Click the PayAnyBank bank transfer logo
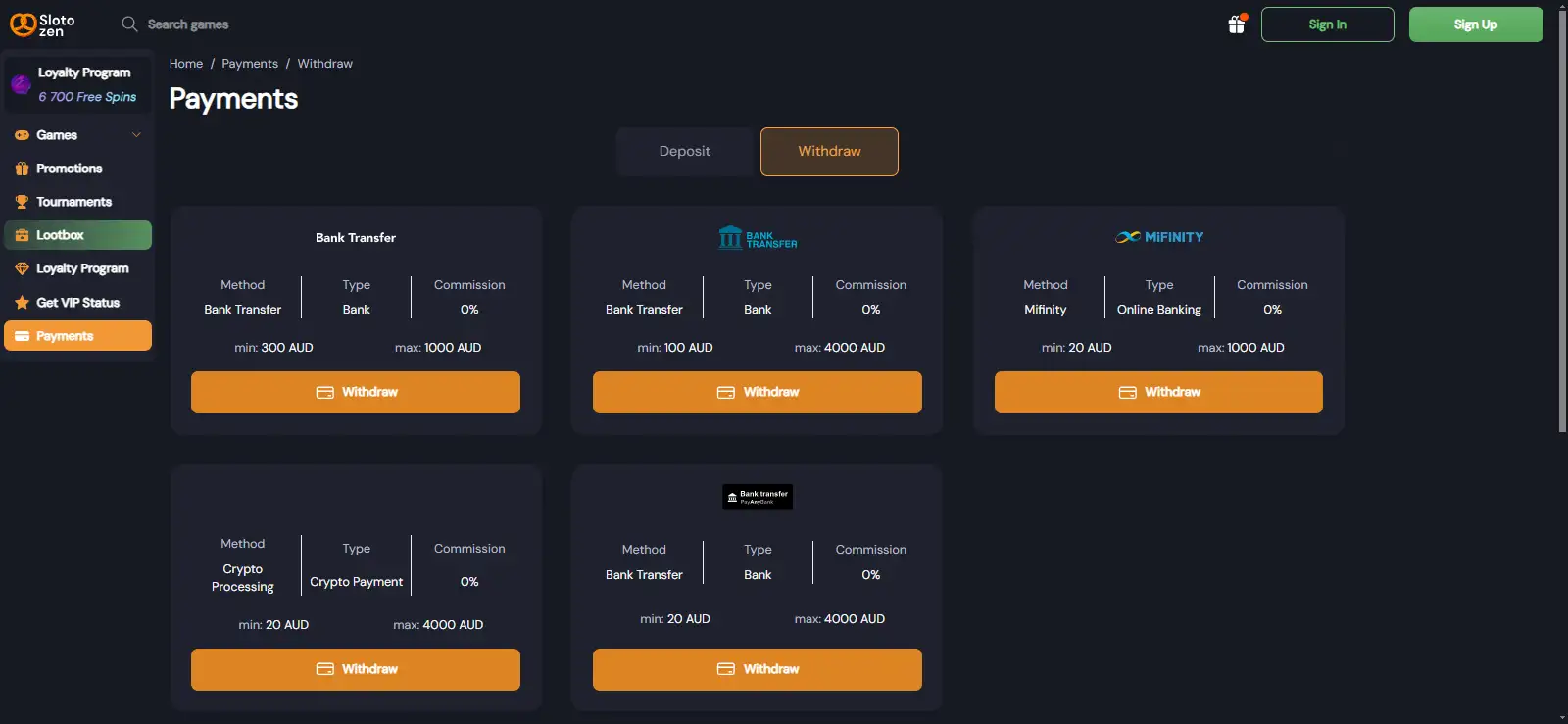This screenshot has height=724, width=1568. pos(758,497)
